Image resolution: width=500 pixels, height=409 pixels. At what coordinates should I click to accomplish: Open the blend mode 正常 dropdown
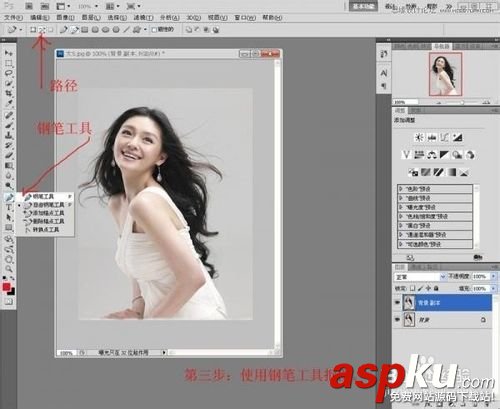[420, 277]
